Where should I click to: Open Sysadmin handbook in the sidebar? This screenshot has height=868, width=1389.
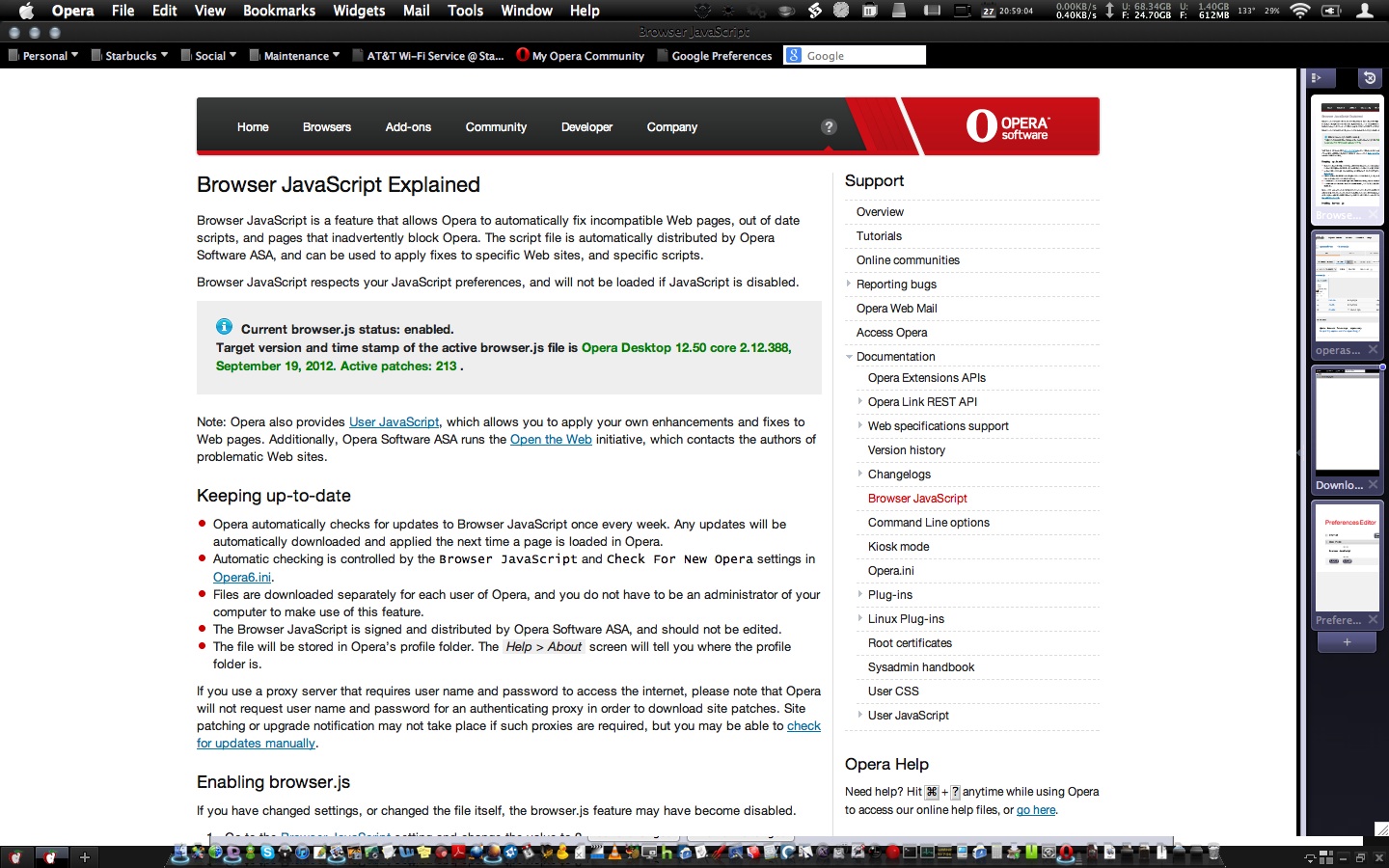[x=921, y=666]
